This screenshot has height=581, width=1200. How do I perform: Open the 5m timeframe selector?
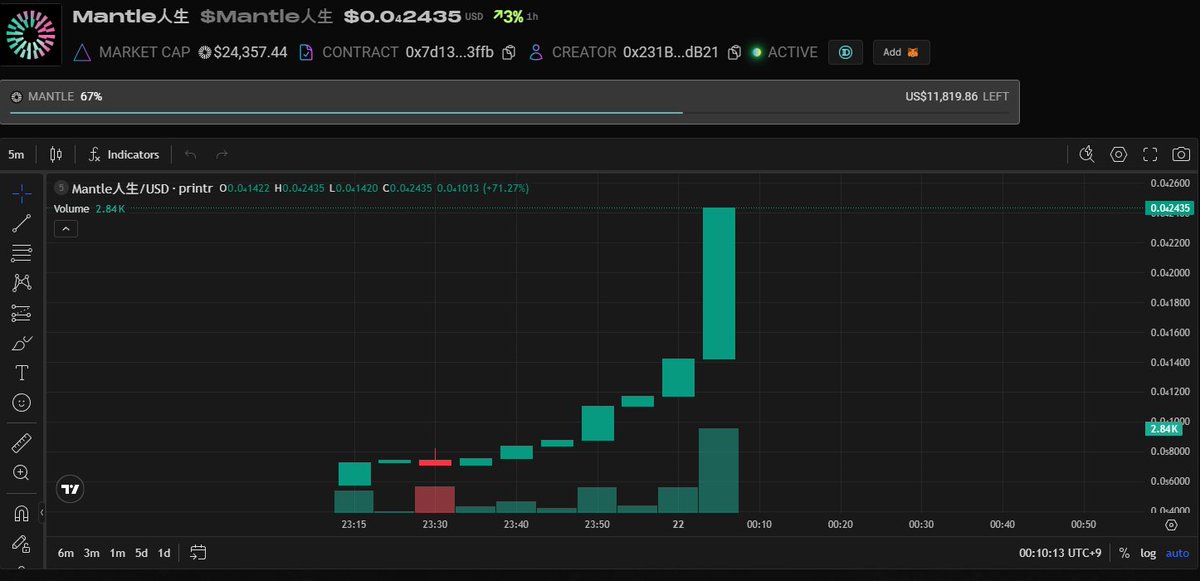coord(16,154)
